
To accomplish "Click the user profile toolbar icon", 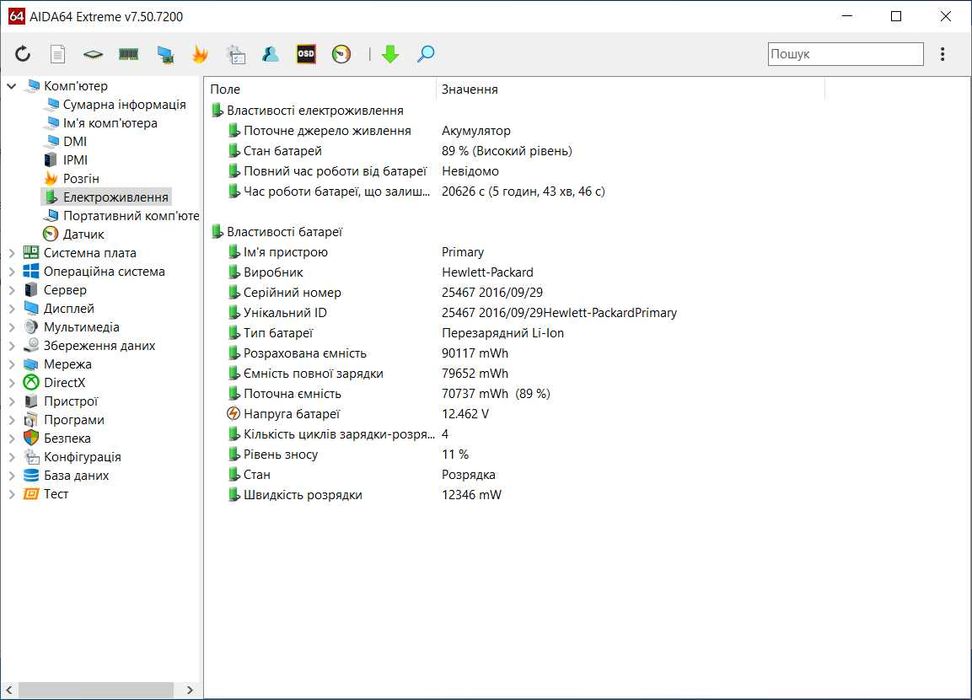I will pyautogui.click(x=270, y=55).
